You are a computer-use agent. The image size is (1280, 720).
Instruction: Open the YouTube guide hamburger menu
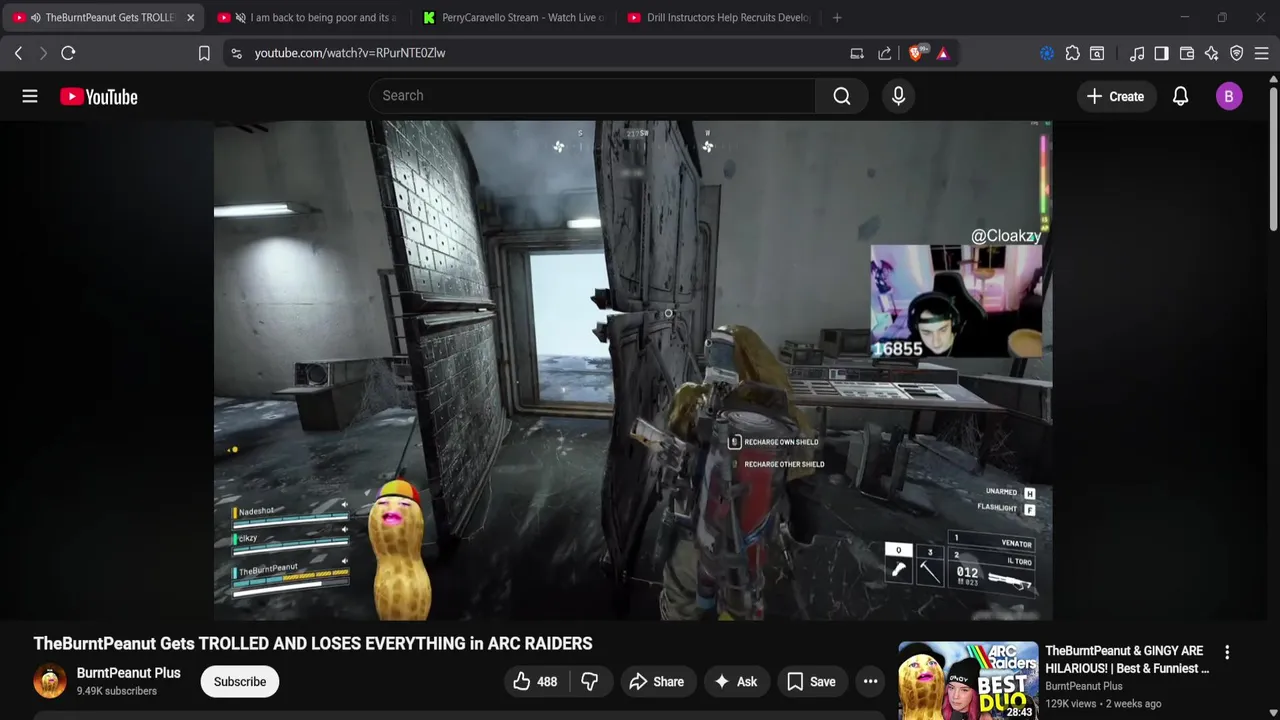[30, 96]
